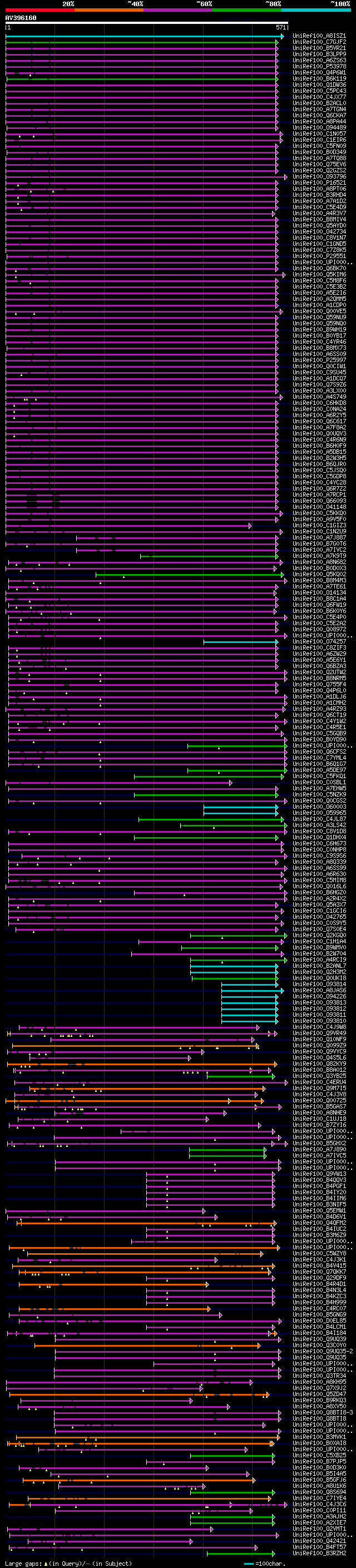The height and width of the screenshot is (1568, 356).
Task: Select the UniRef100_Q6CKA7 subject label
Action: click(x=319, y=116)
